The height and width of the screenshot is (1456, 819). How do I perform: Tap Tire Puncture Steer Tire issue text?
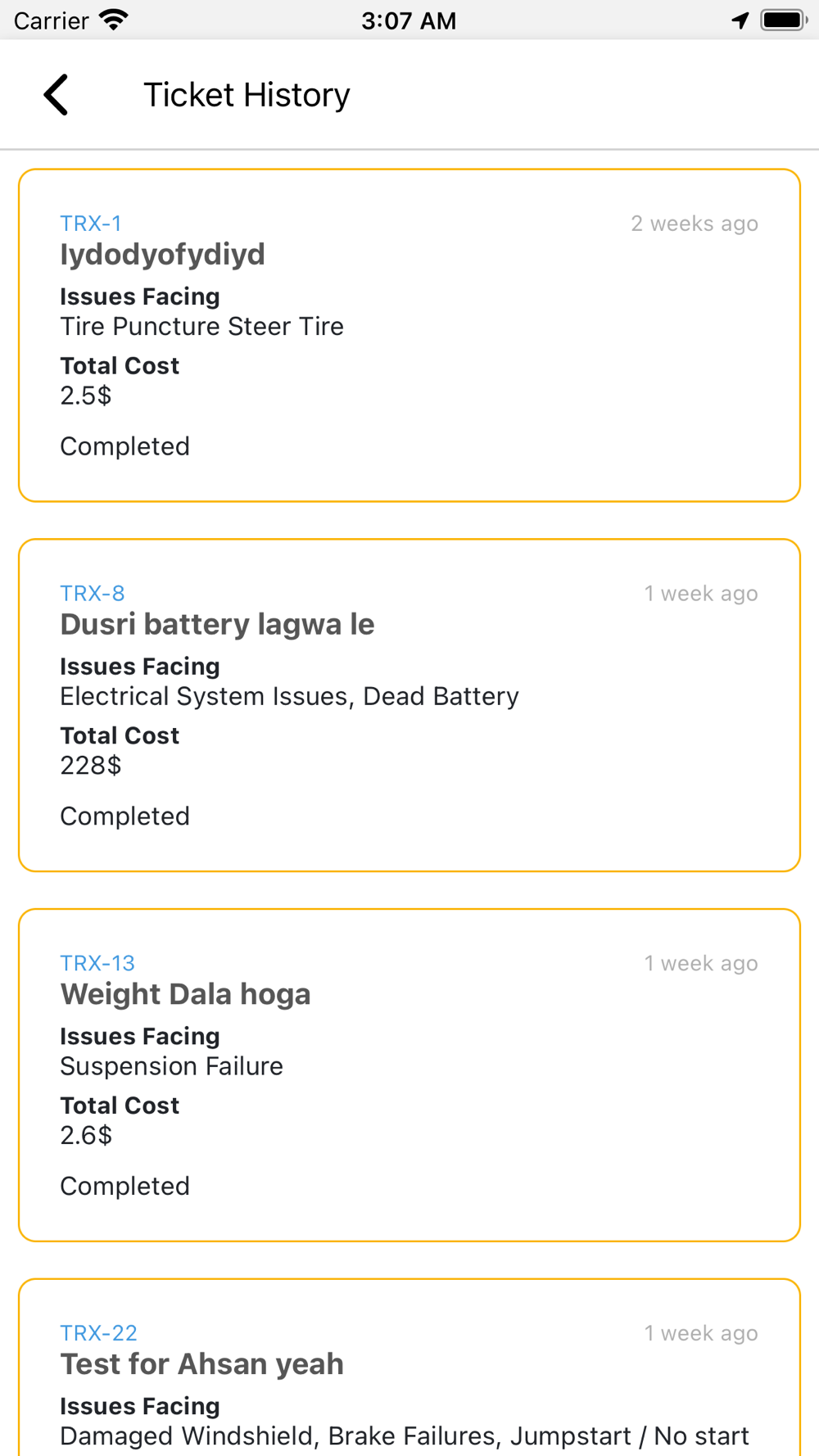click(202, 327)
